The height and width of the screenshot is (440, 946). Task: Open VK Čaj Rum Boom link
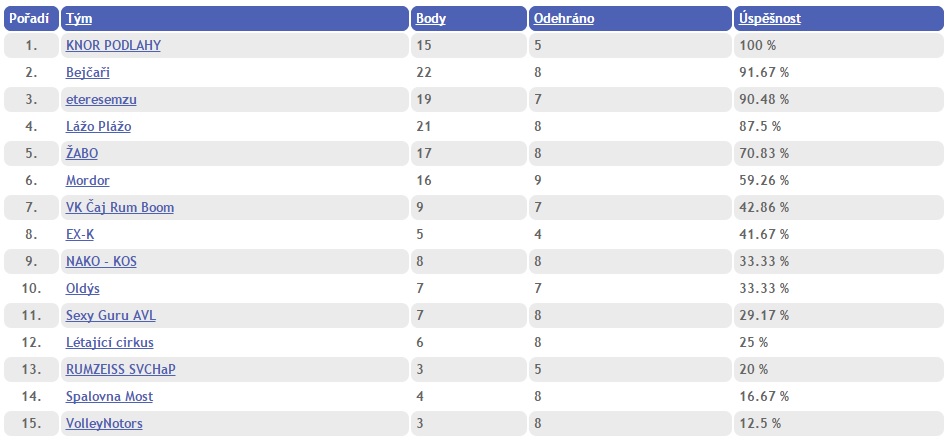coord(120,208)
